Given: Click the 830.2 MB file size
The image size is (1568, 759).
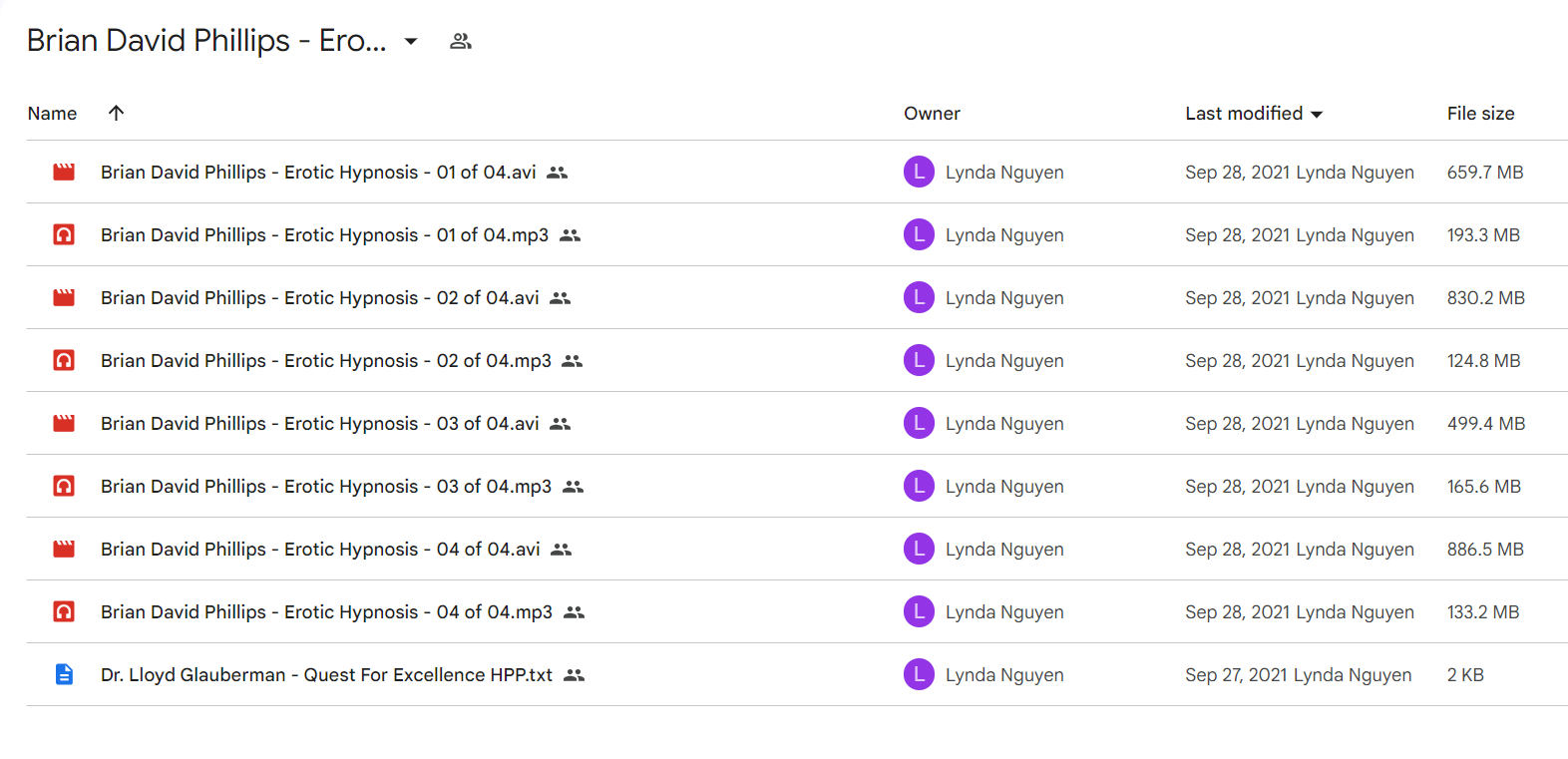Looking at the screenshot, I should click(1486, 298).
